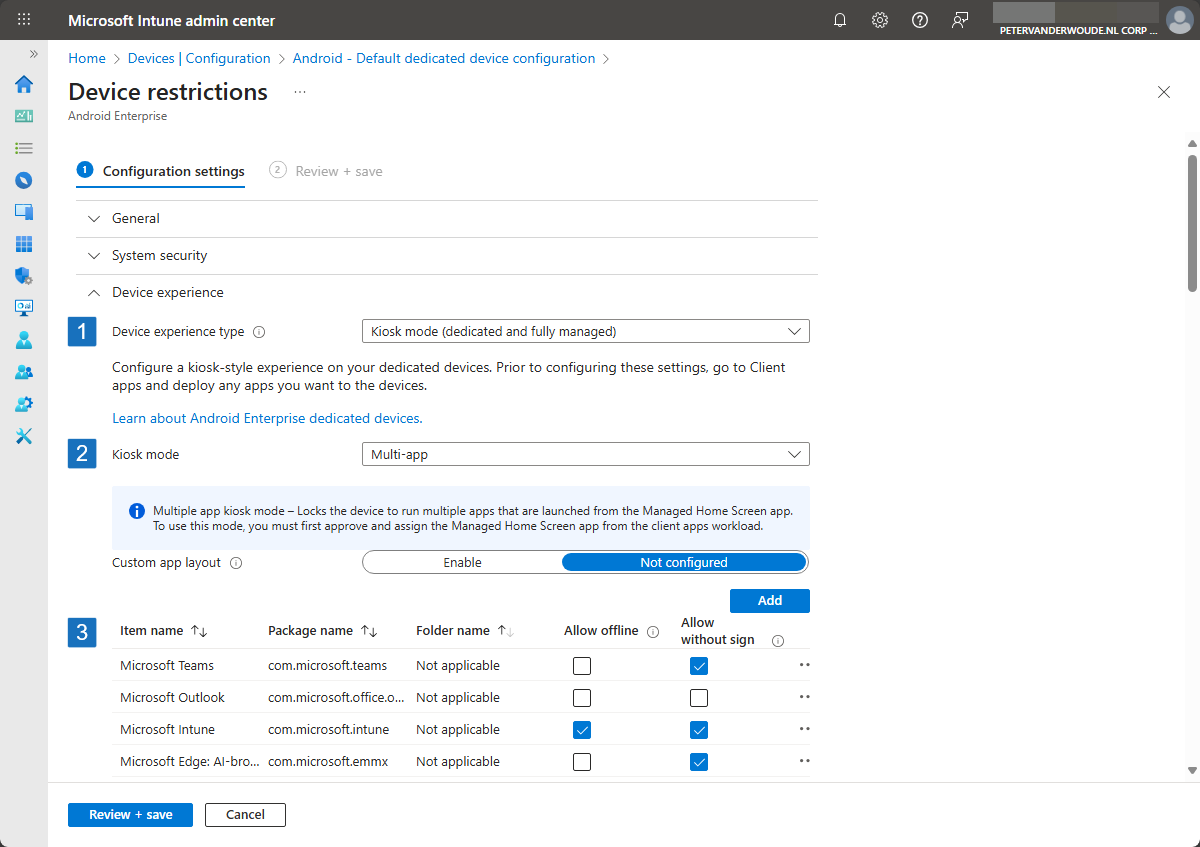
Task: Open Dashboard in the sidebar
Action: click(24, 116)
